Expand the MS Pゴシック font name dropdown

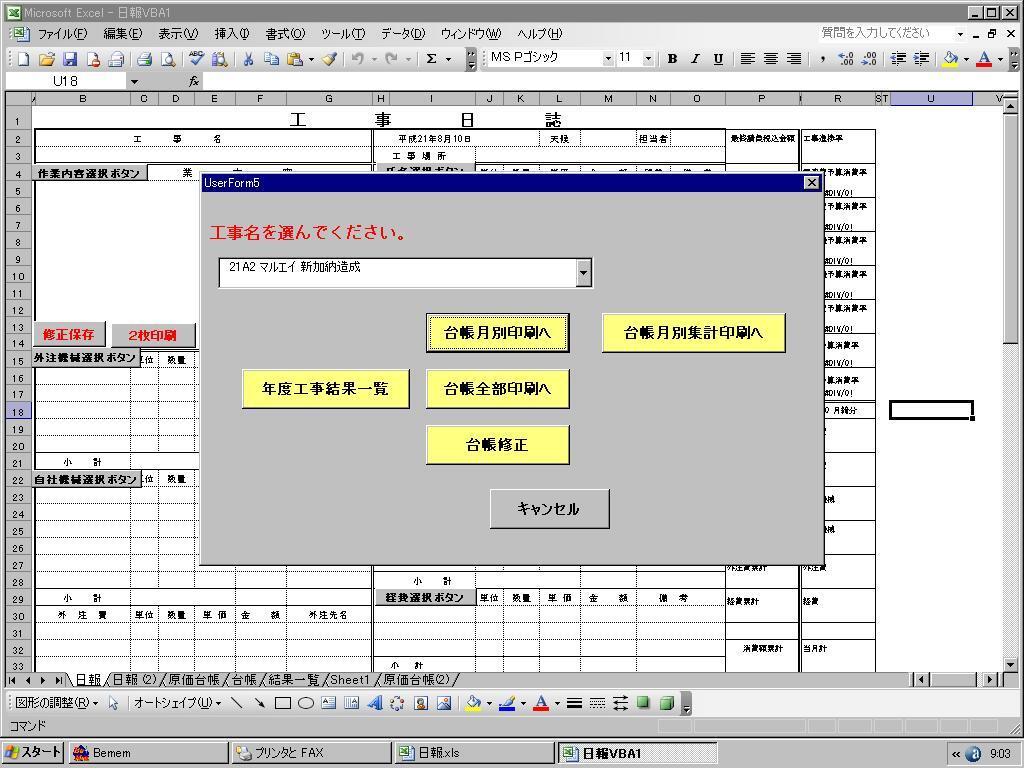click(607, 59)
